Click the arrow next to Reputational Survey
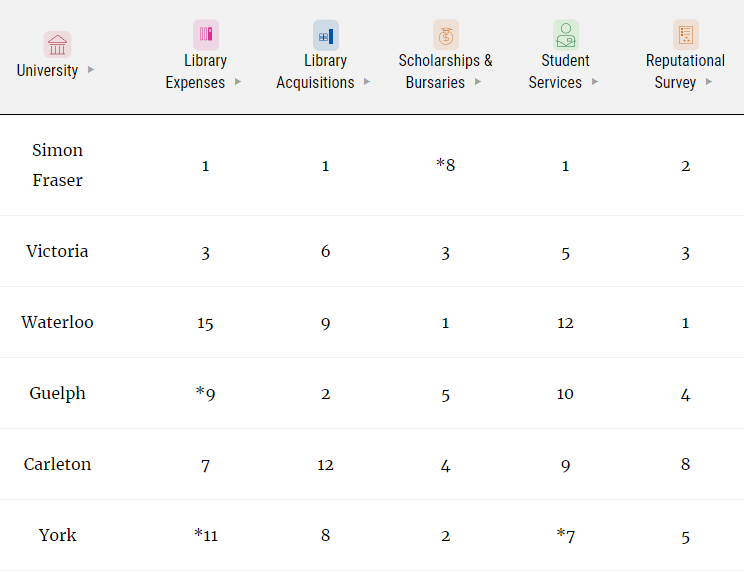This screenshot has height=572, width=744. (709, 82)
